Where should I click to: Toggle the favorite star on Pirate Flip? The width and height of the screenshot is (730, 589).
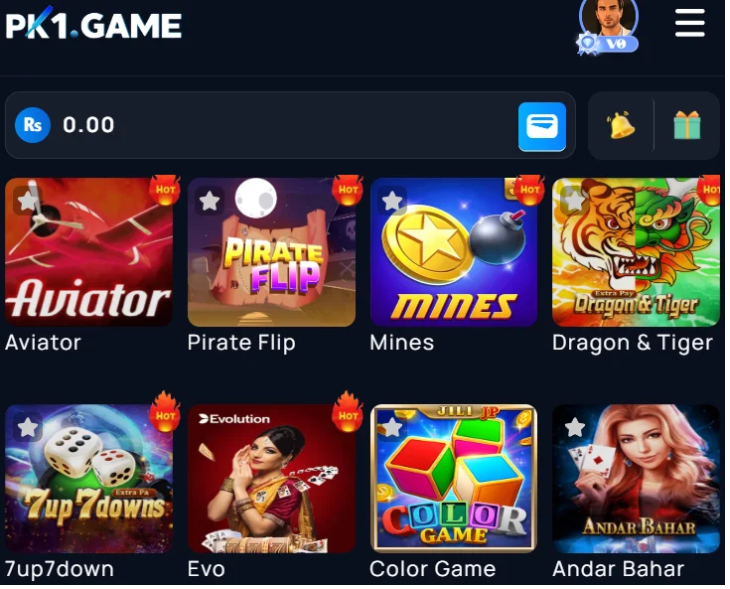coord(210,201)
